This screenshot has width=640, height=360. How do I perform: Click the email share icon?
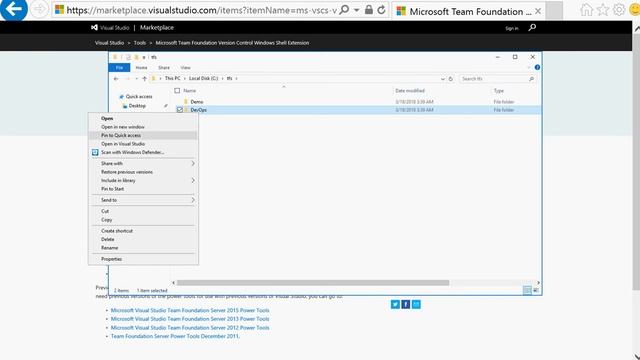pyautogui.click(x=416, y=304)
